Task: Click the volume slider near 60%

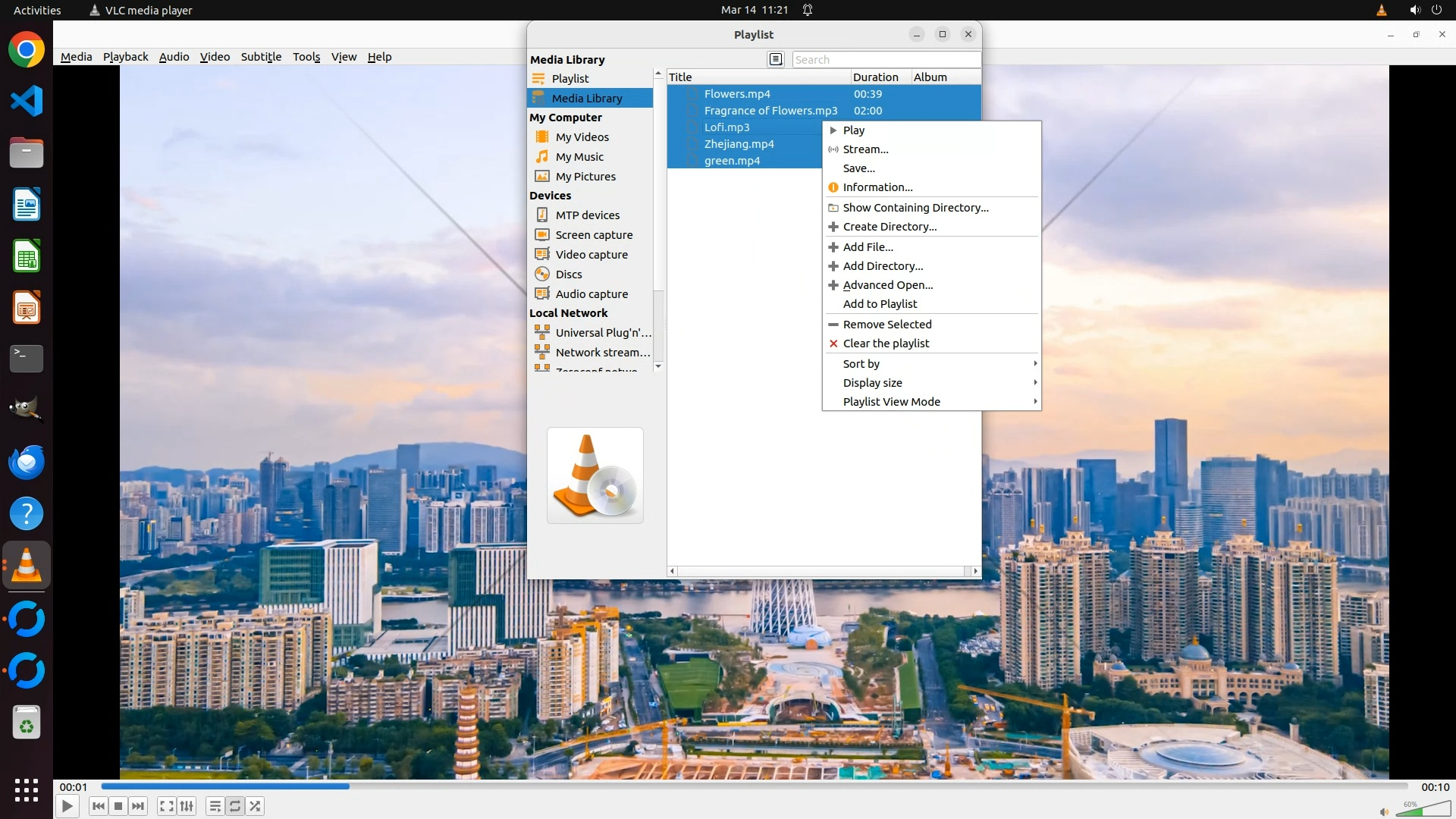Action: [1423, 811]
